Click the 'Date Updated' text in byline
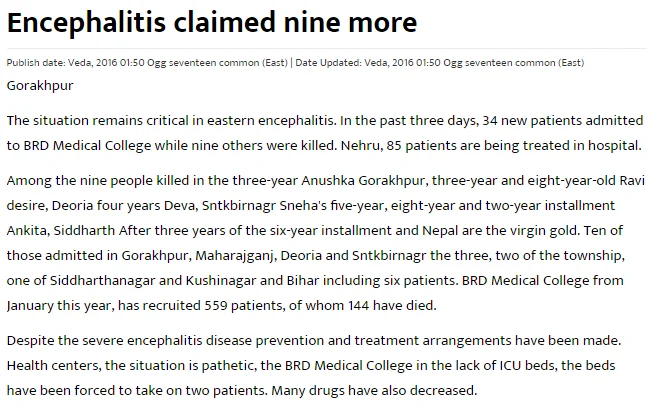 point(328,63)
